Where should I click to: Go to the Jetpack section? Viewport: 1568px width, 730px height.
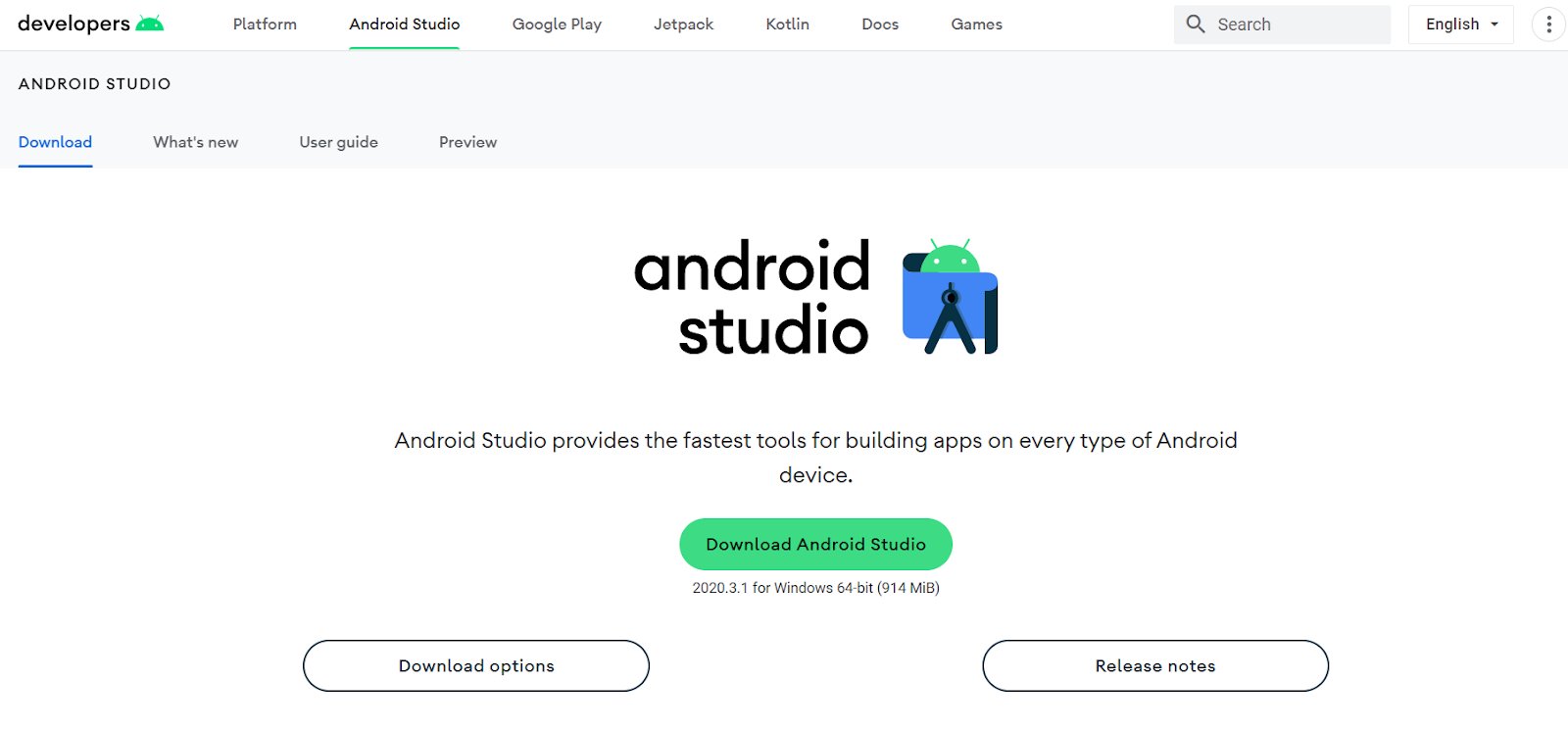click(684, 24)
